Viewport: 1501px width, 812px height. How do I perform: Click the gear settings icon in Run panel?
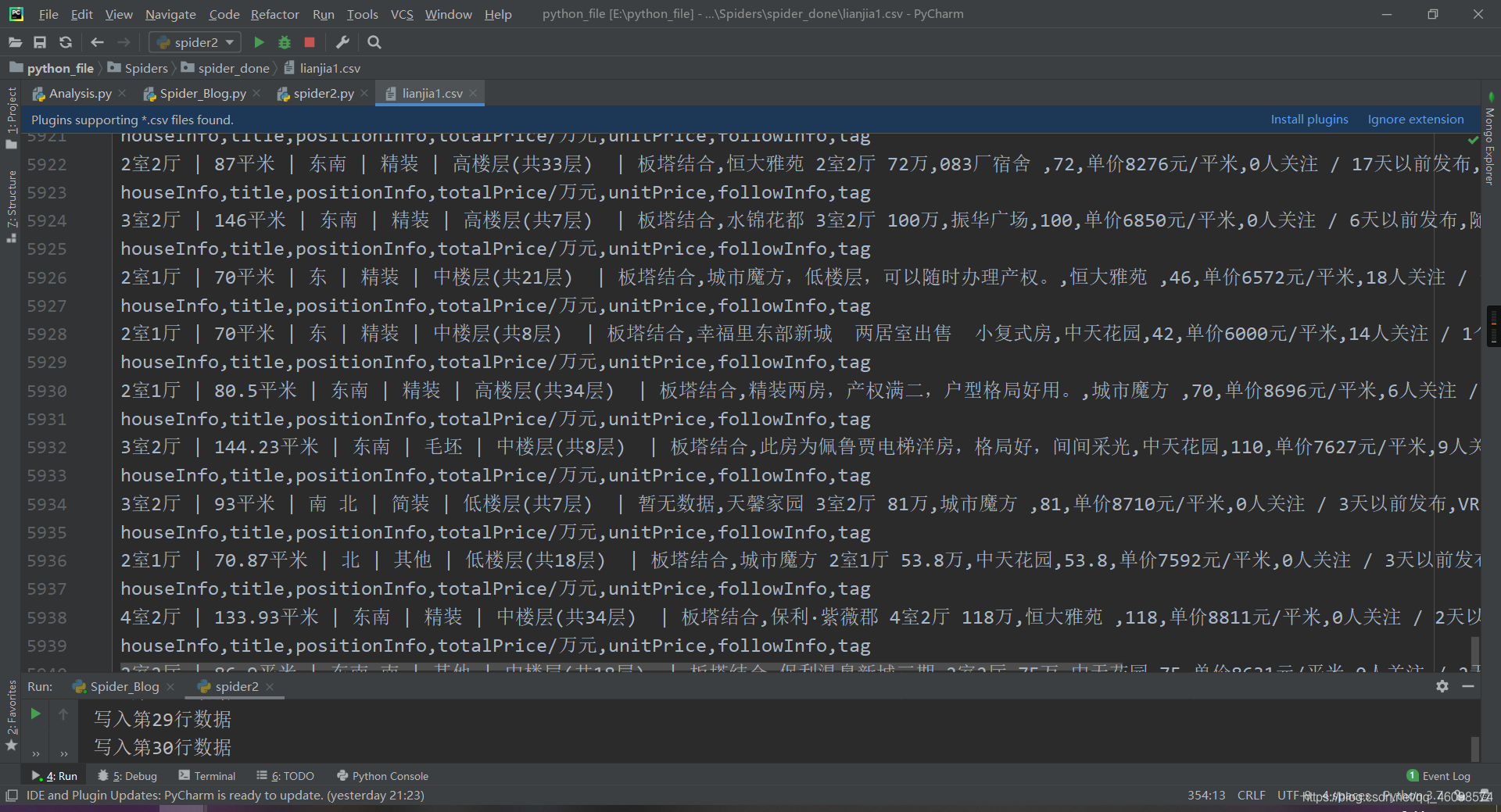(1441, 686)
